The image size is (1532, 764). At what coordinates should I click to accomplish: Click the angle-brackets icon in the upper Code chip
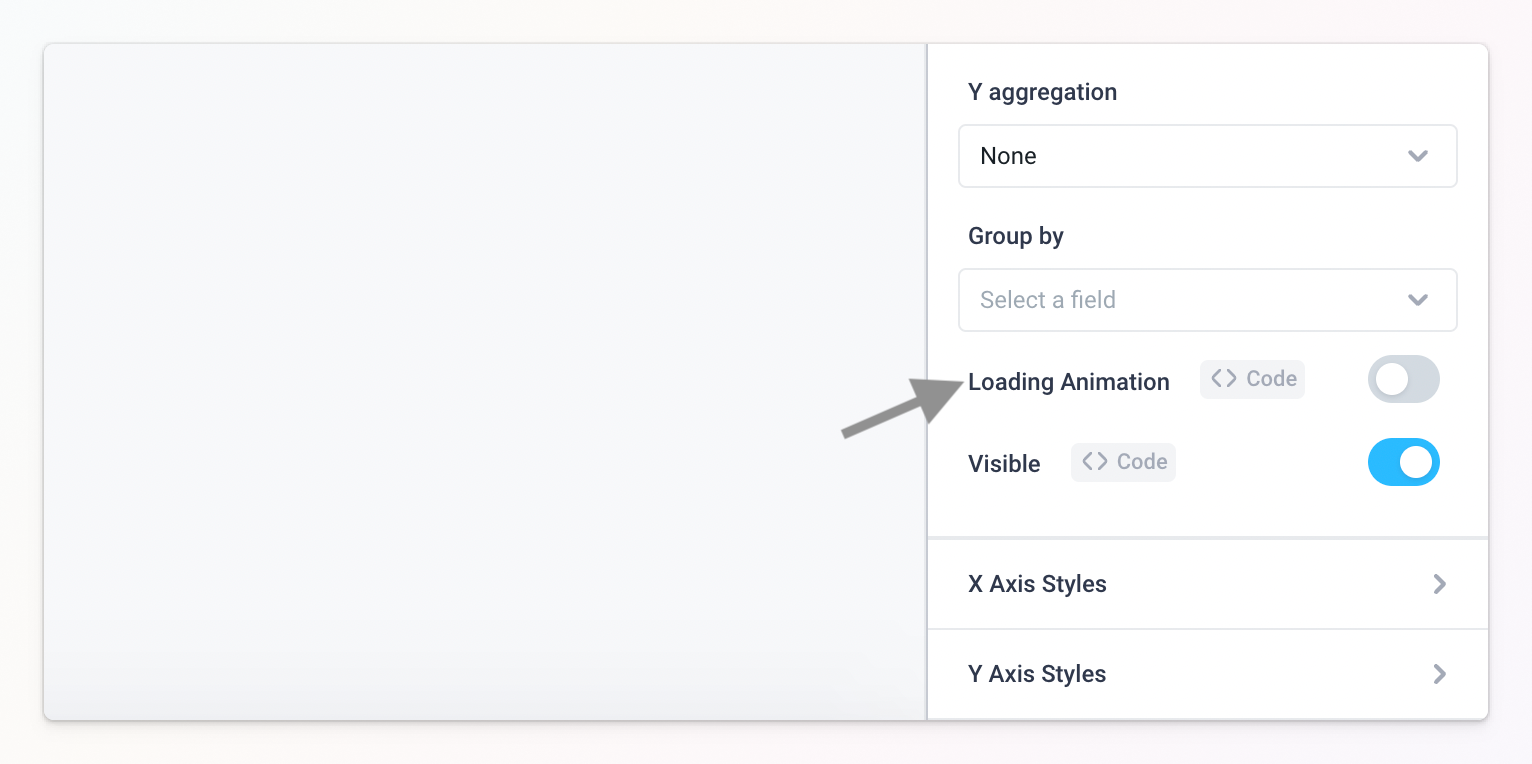pyautogui.click(x=1222, y=378)
